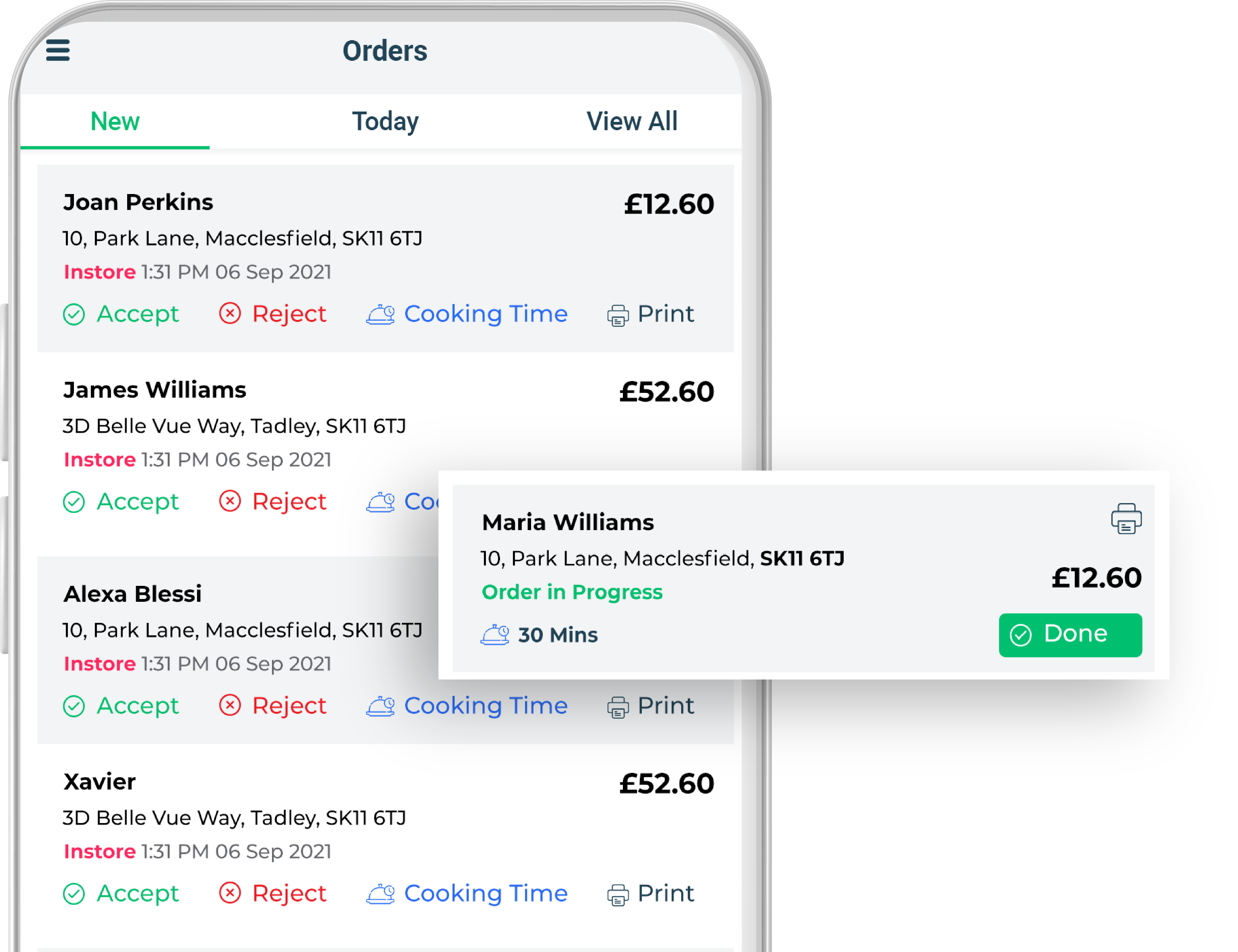Click printer icon on Maria Williams card
The image size is (1238, 952).
pyautogui.click(x=1125, y=519)
